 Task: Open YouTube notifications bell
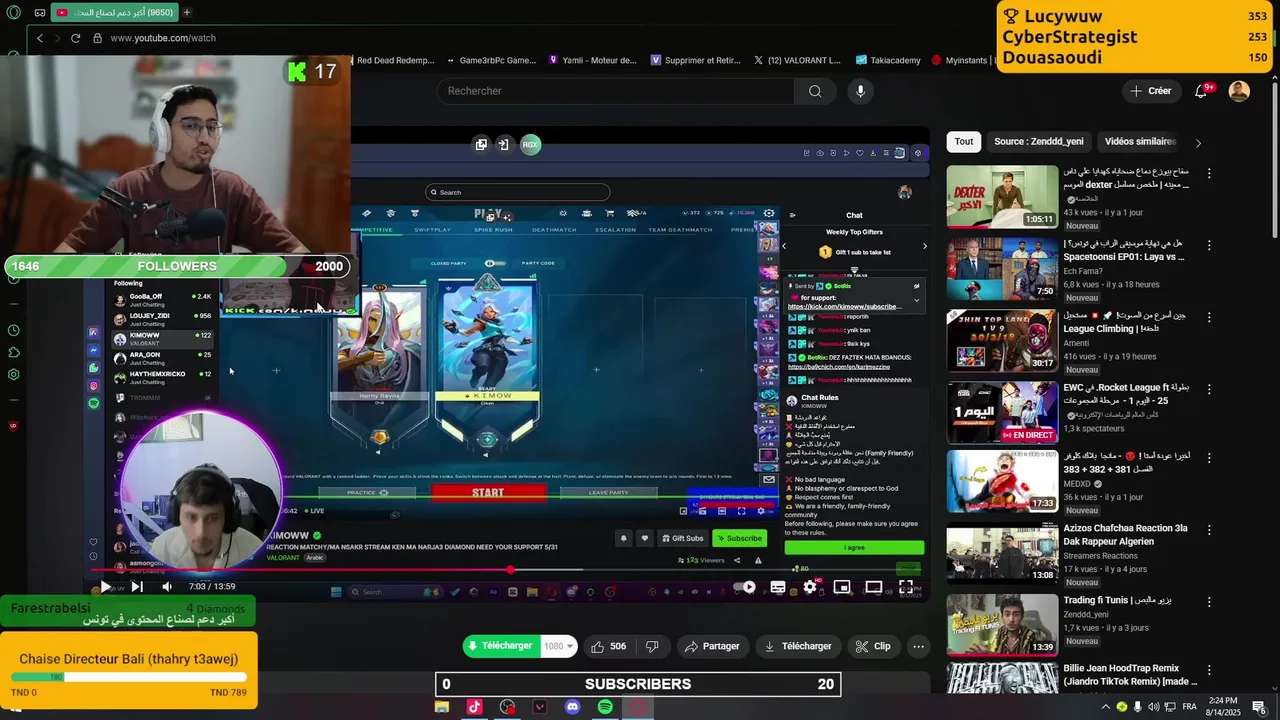(1201, 91)
